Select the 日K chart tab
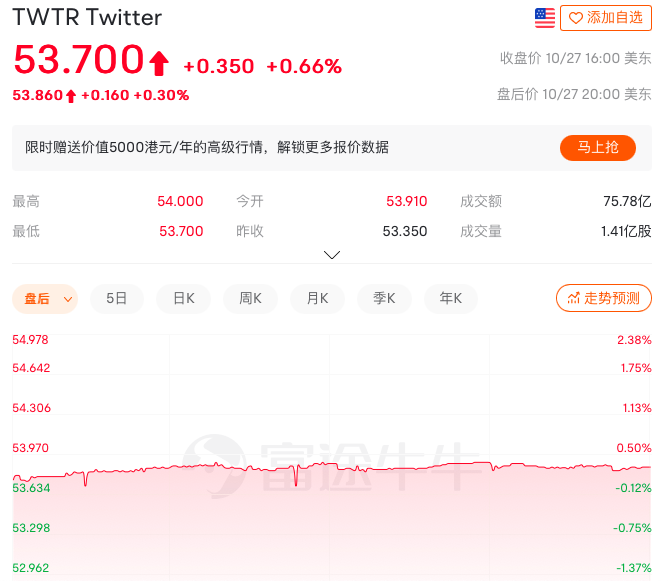670x581 pixels. tap(184, 298)
